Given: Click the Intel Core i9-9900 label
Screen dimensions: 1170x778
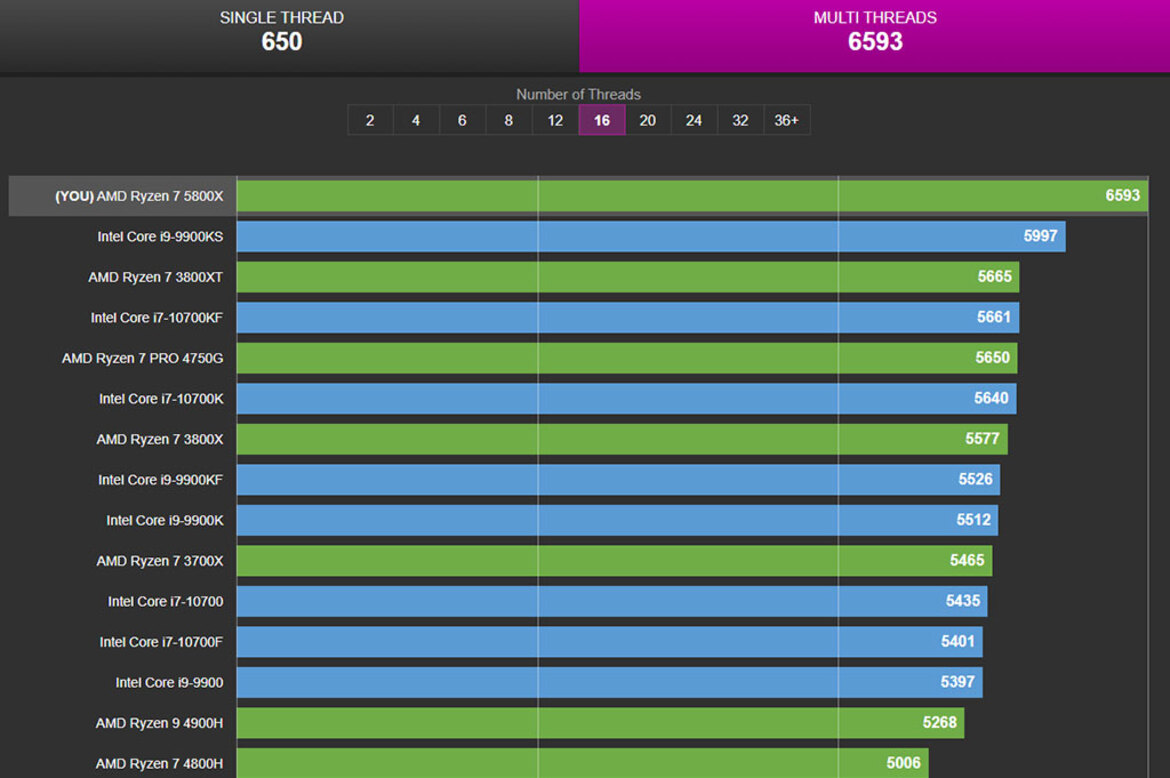Looking at the screenshot, I should click(169, 683).
